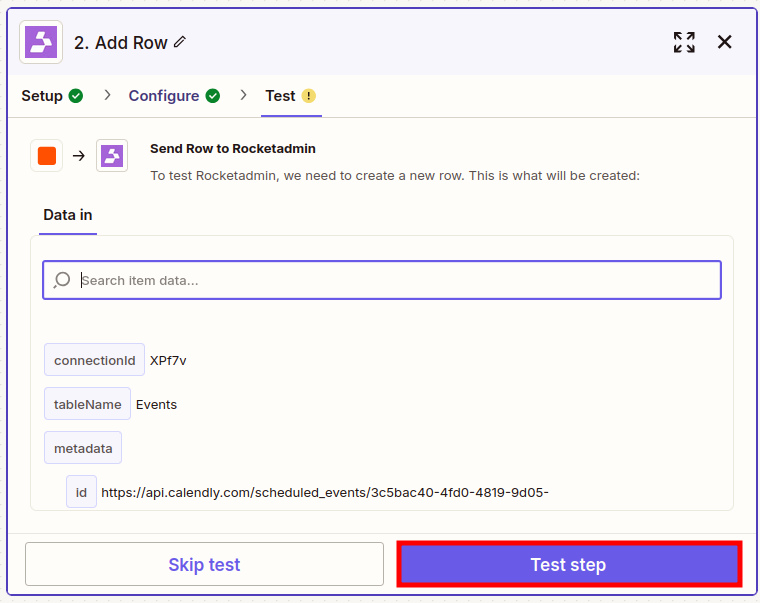
Task: Run the Test step button
Action: click(569, 564)
